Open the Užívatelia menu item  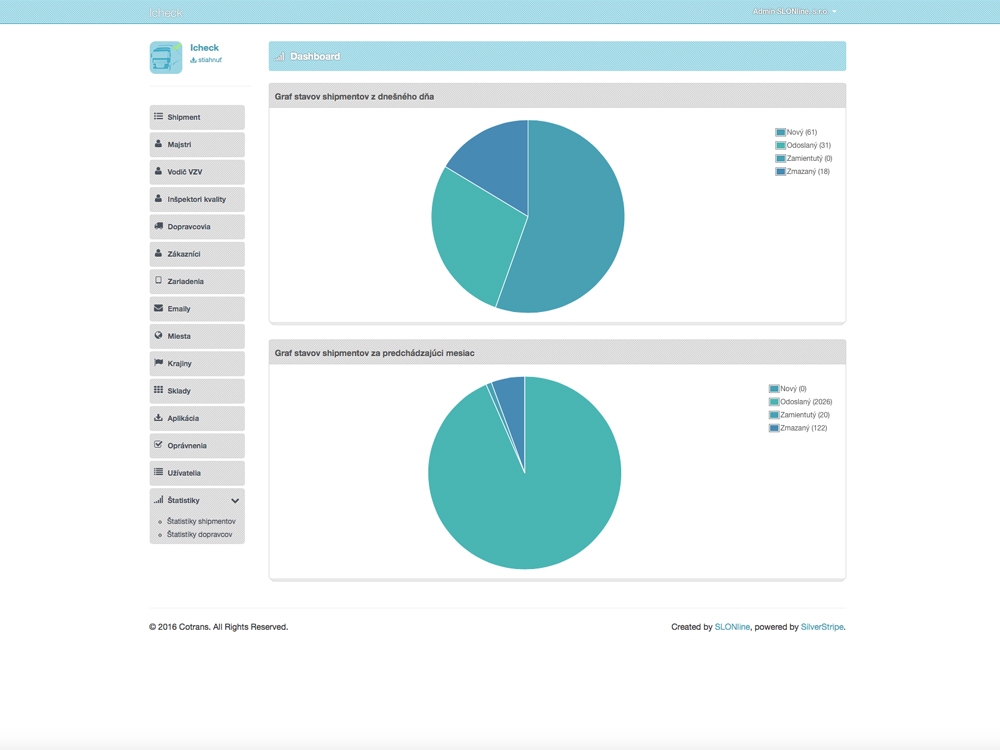coord(197,473)
